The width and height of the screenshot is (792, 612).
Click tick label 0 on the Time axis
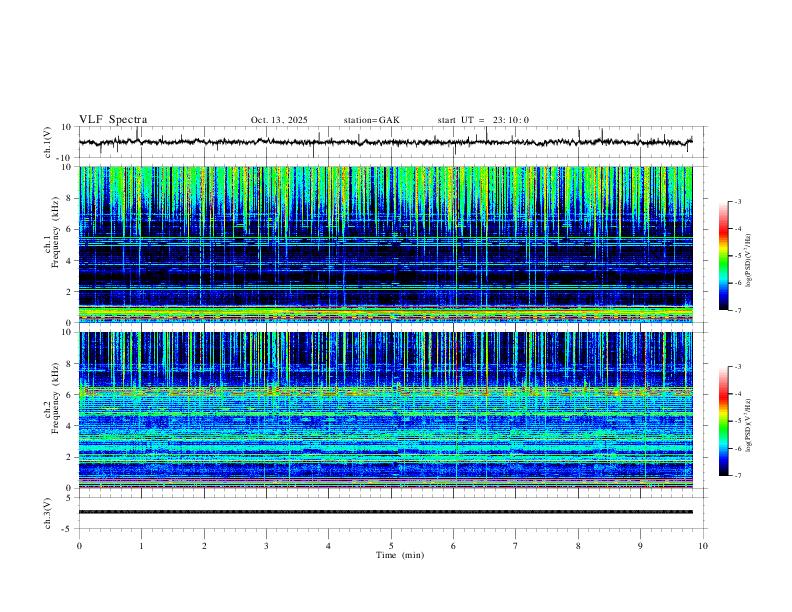point(79,546)
